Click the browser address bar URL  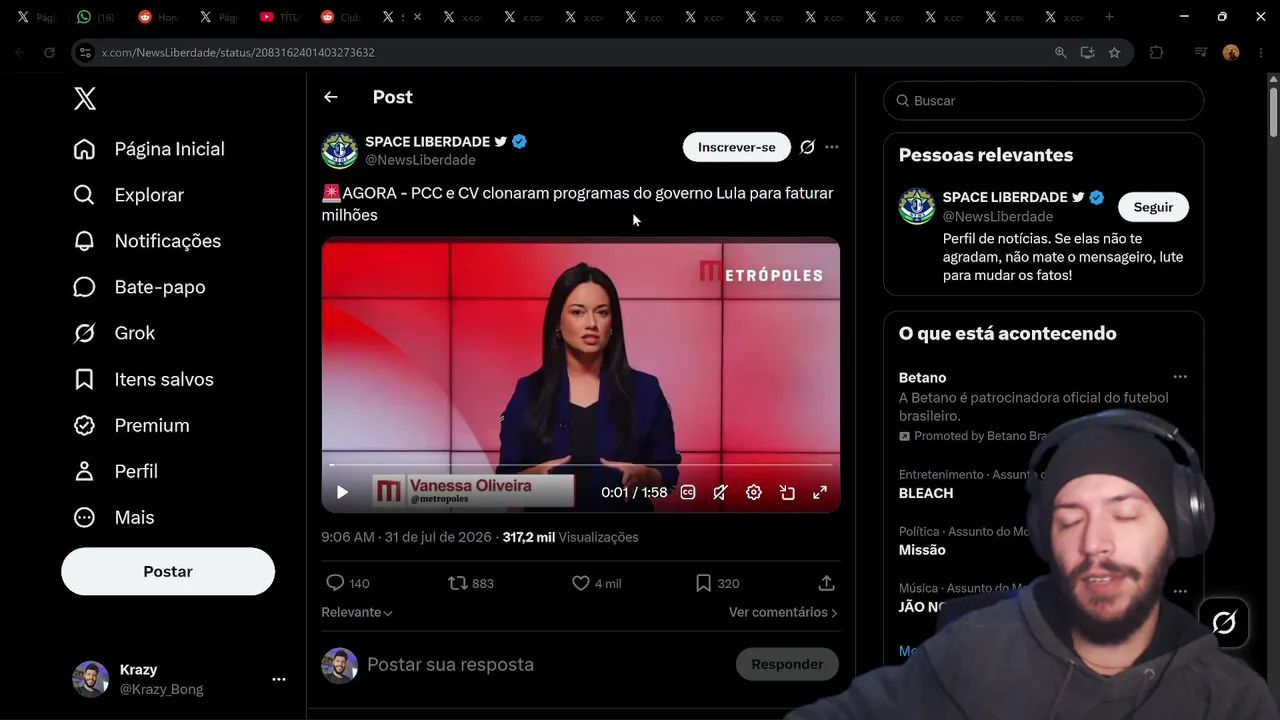[x=238, y=53]
